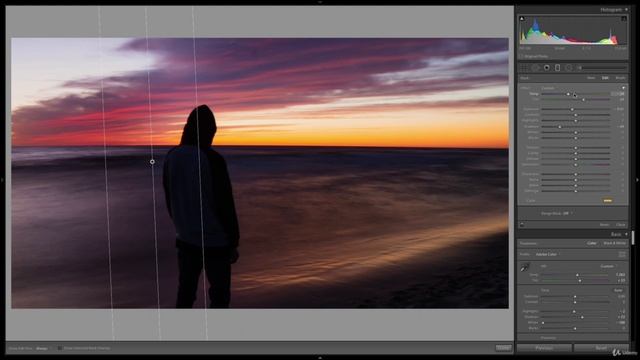Click the right panel scrollbar
This screenshot has width=640, height=360.
click(x=633, y=237)
